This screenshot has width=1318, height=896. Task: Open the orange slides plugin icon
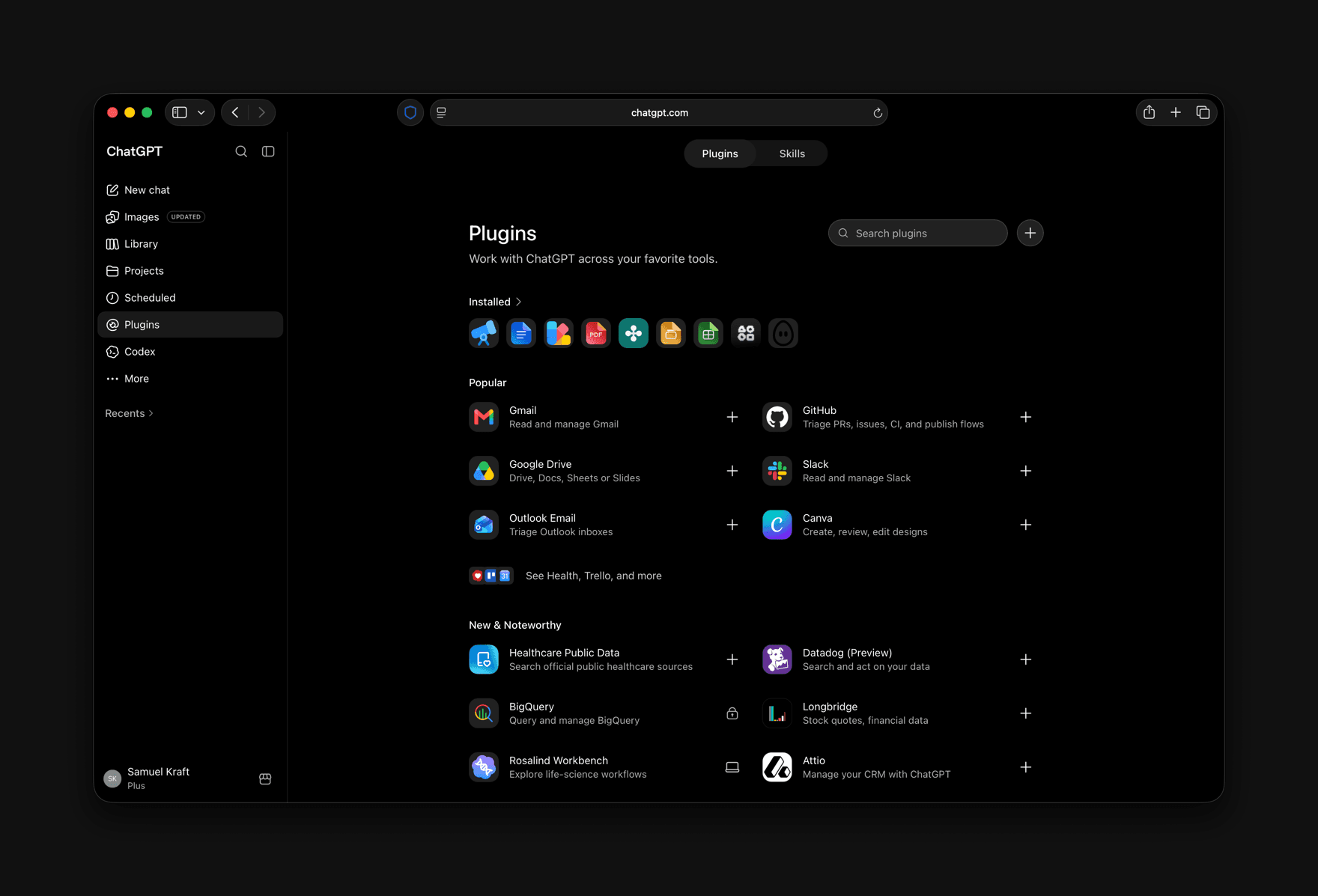point(671,333)
